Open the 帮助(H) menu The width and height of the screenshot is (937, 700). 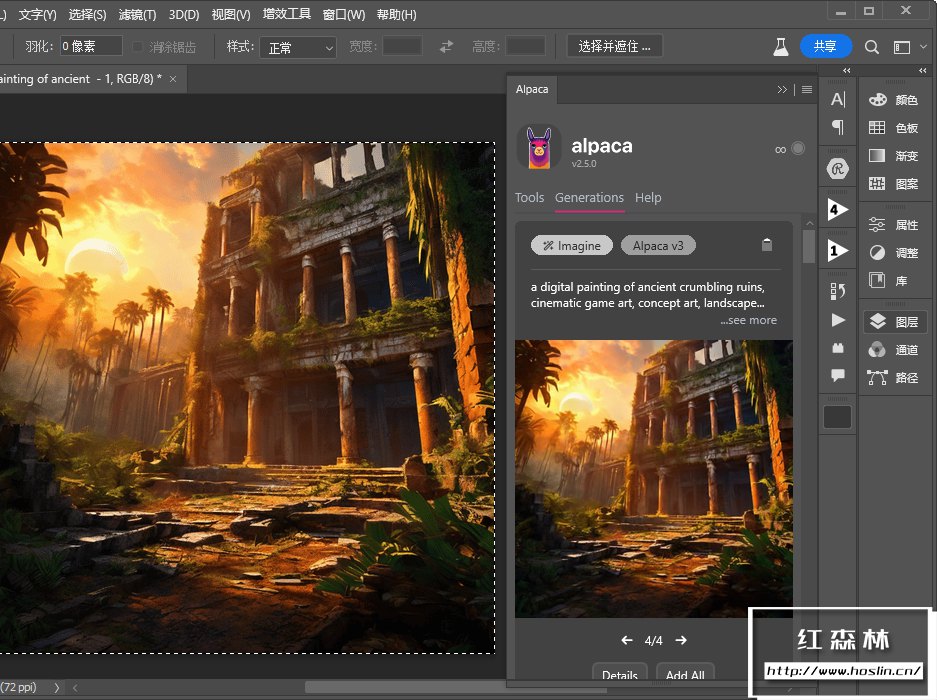pos(396,14)
